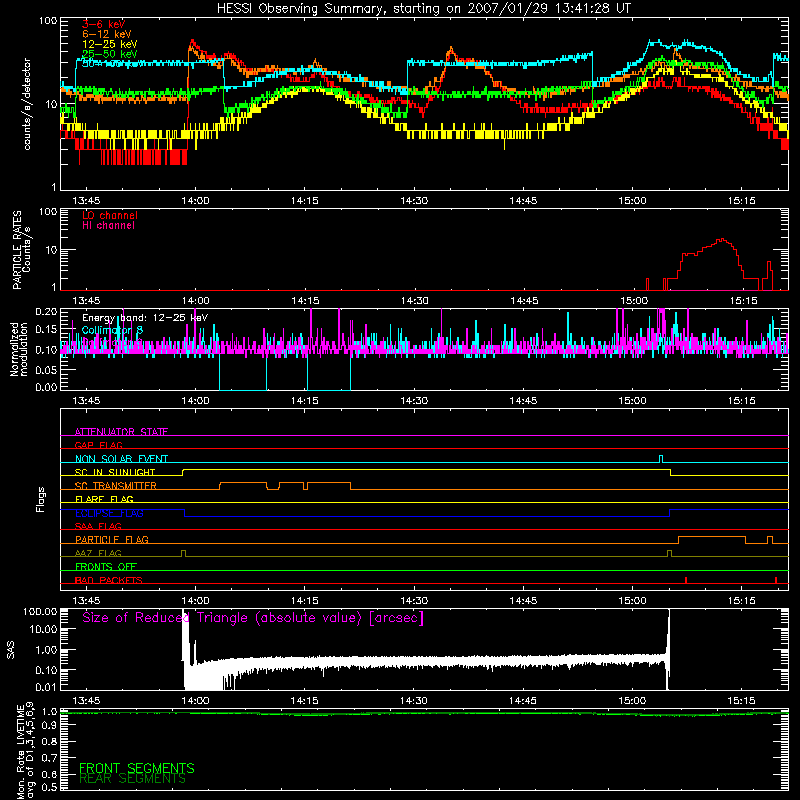The height and width of the screenshot is (800, 800).
Task: Click the "0.9" y-axis value on livetime panel
Action: [x=49, y=725]
